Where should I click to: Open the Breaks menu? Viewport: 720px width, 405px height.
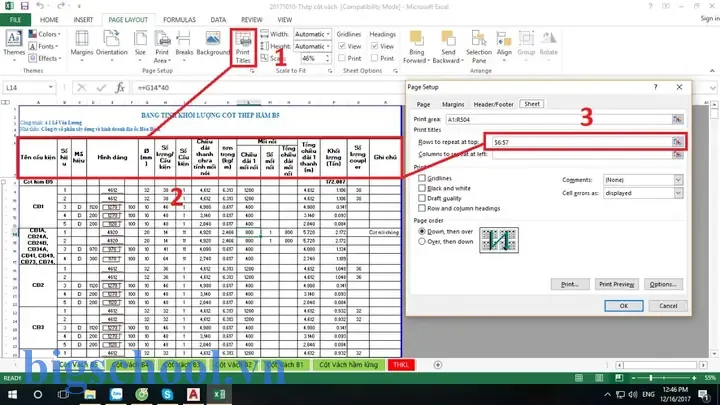point(184,45)
